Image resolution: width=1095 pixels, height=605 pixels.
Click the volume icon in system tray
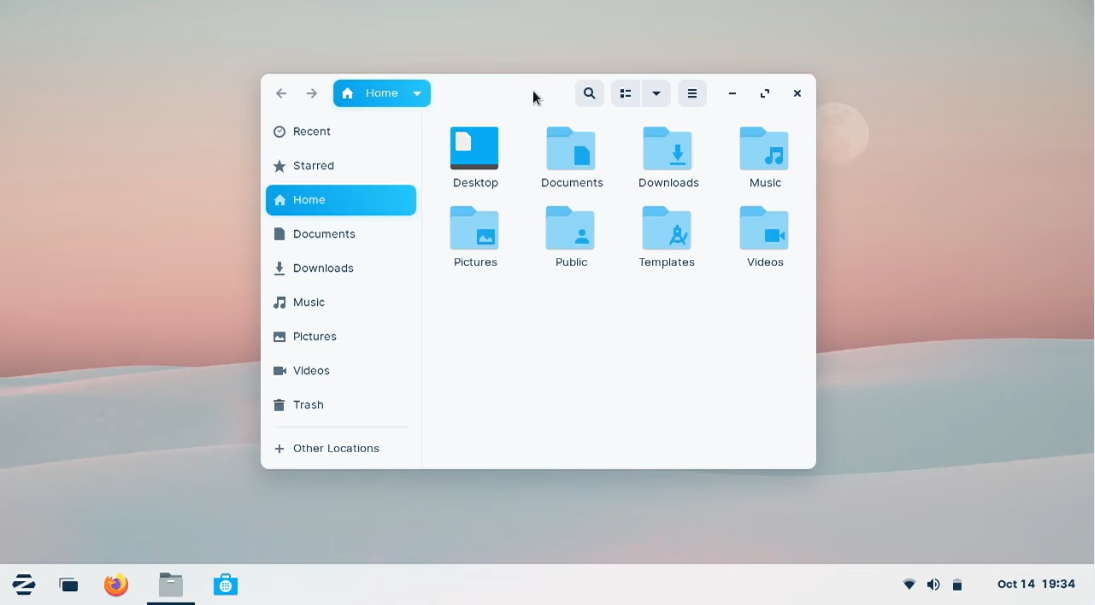(x=933, y=585)
